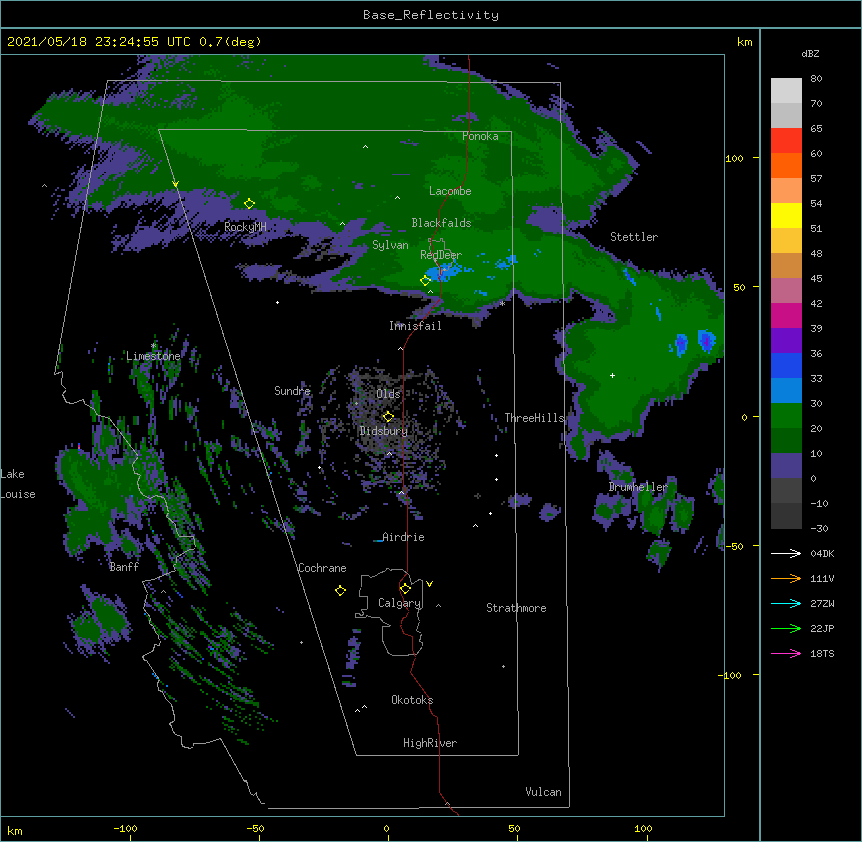Click the Sylvan label
Image resolution: width=862 pixels, height=842 pixels.
pos(390,245)
